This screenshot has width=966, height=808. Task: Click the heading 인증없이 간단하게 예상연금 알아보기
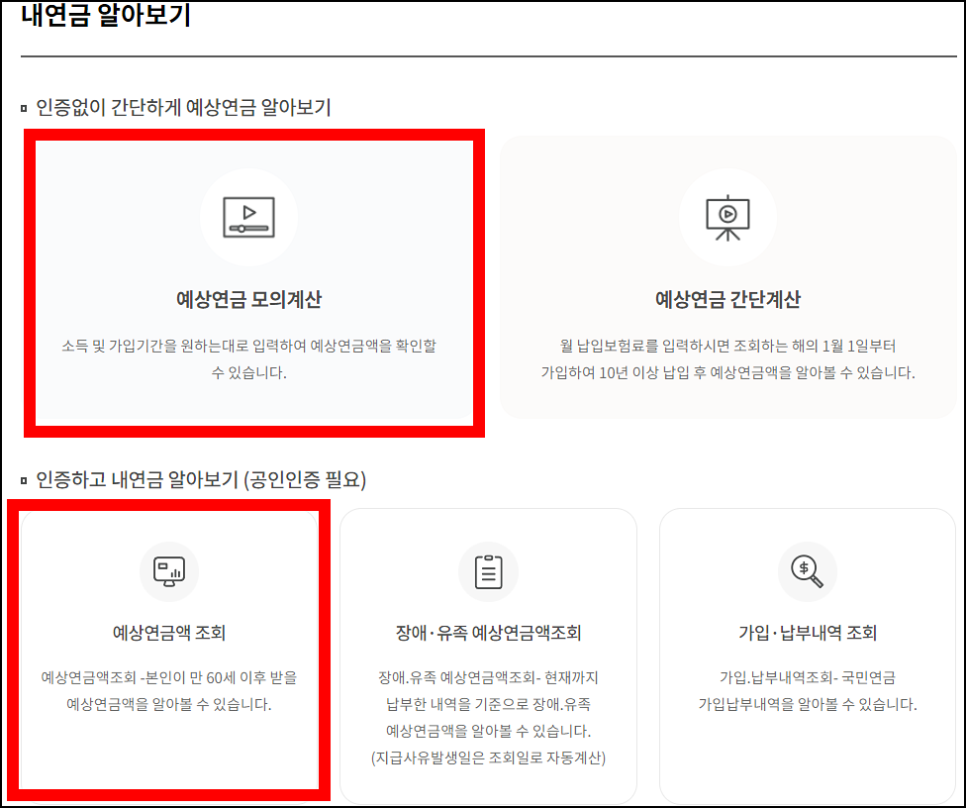coord(184,108)
